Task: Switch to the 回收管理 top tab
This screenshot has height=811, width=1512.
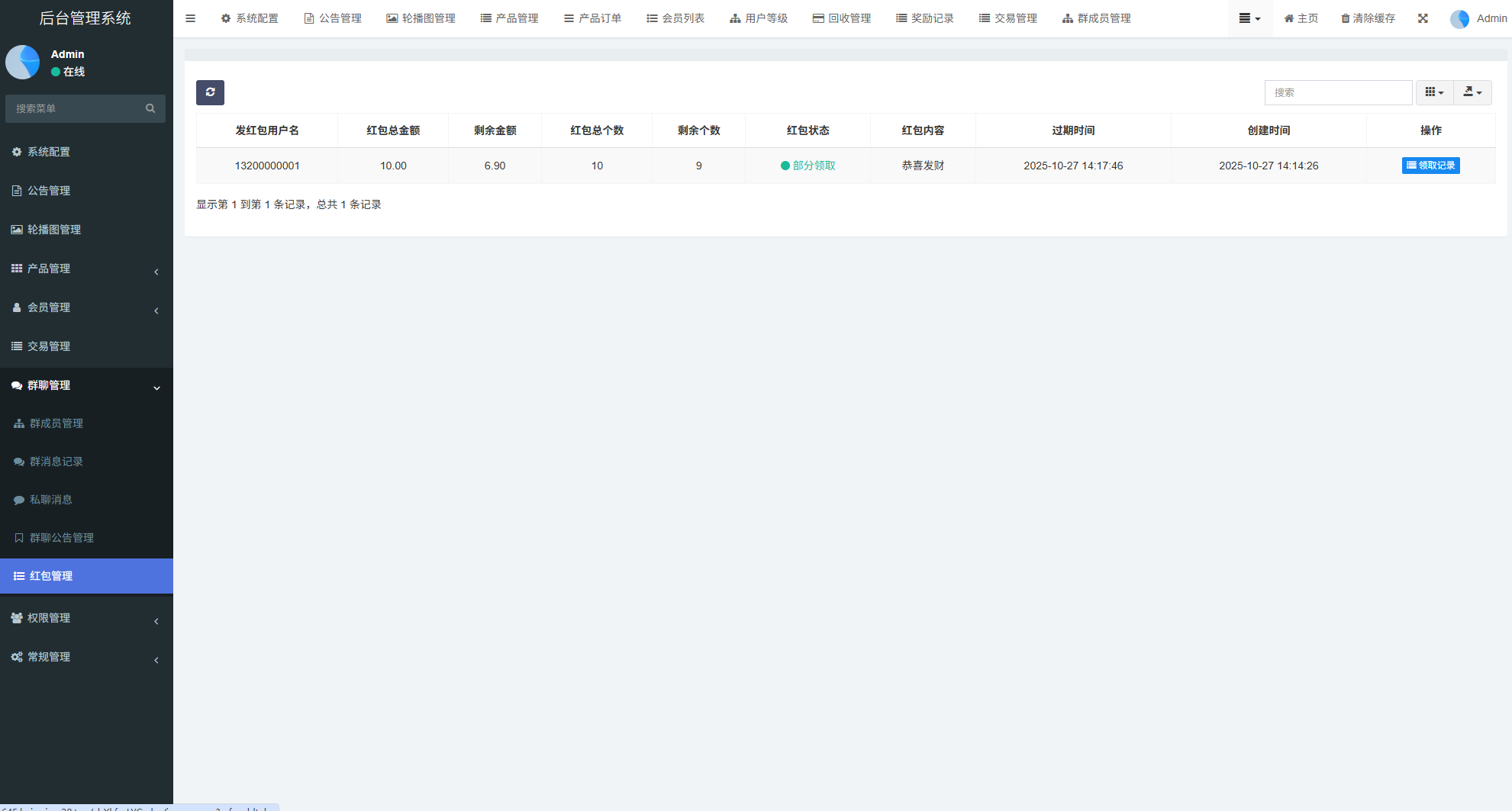Action: [x=842, y=18]
